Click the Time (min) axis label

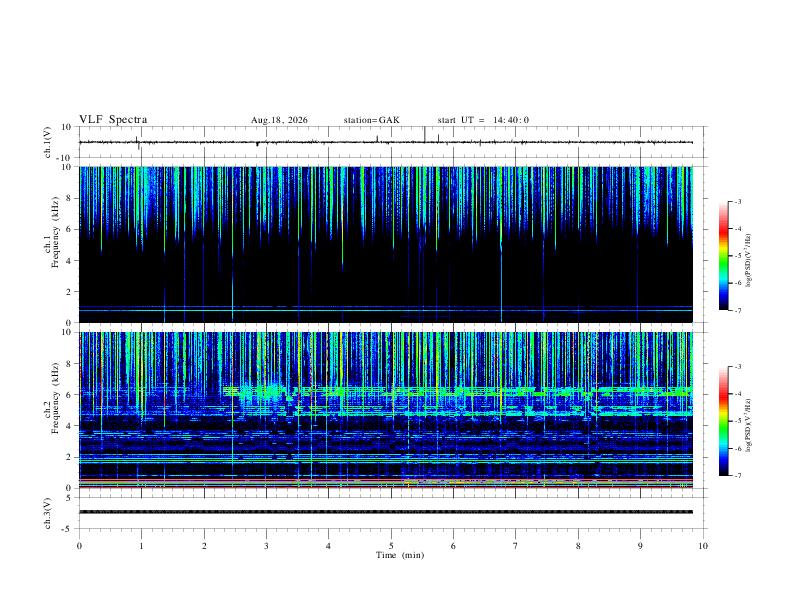pyautogui.click(x=400, y=555)
